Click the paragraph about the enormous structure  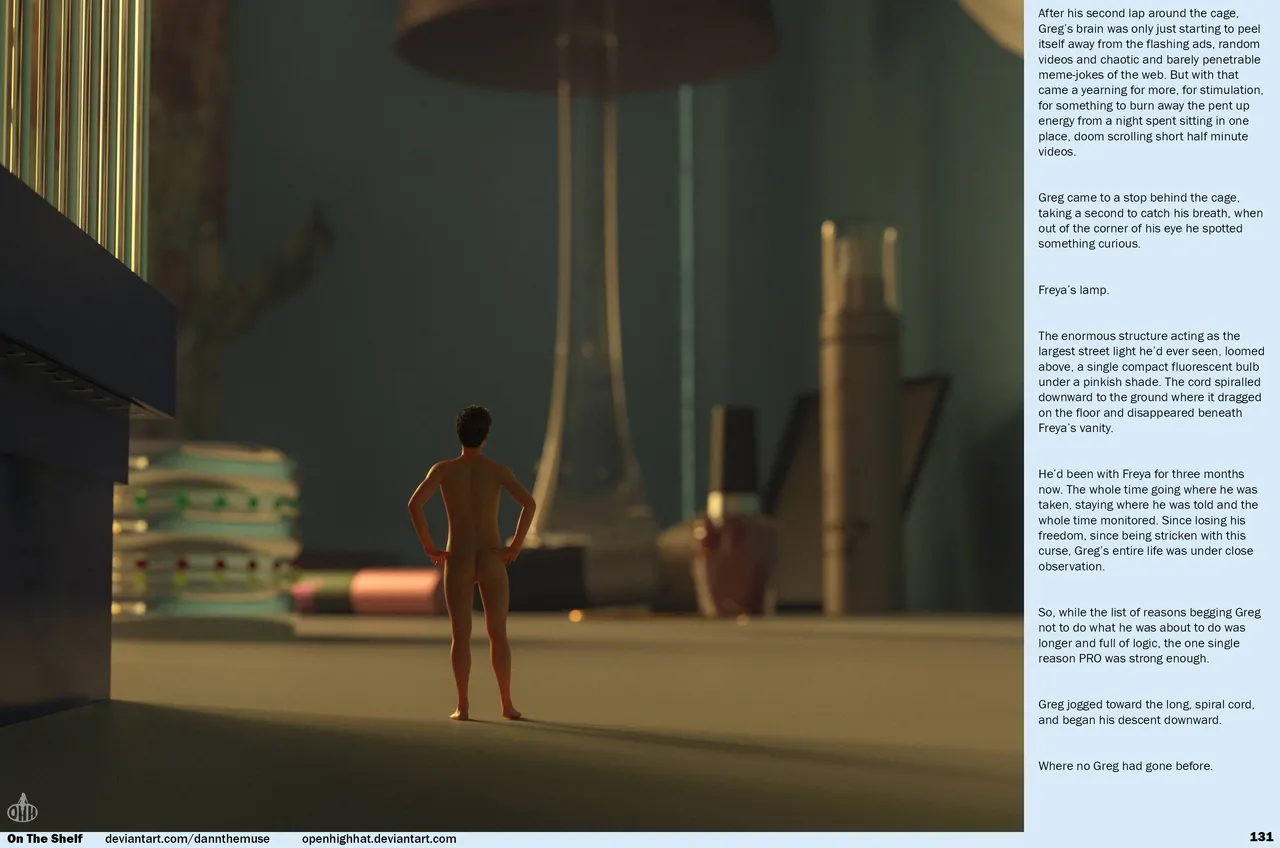(1151, 382)
